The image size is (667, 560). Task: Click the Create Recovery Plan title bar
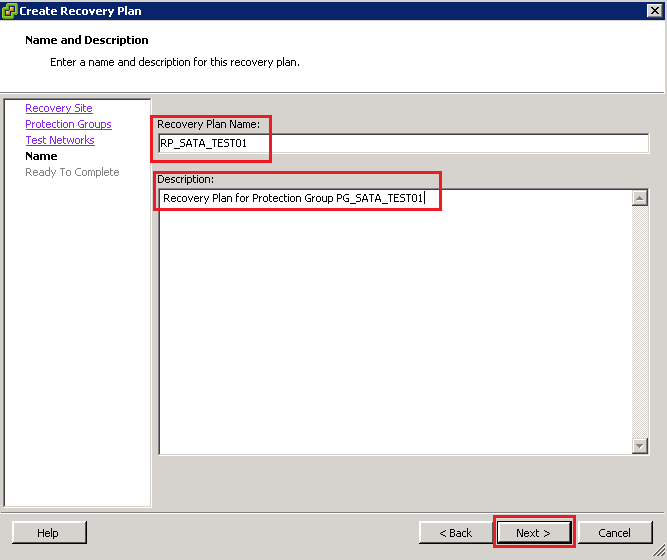(x=330, y=11)
